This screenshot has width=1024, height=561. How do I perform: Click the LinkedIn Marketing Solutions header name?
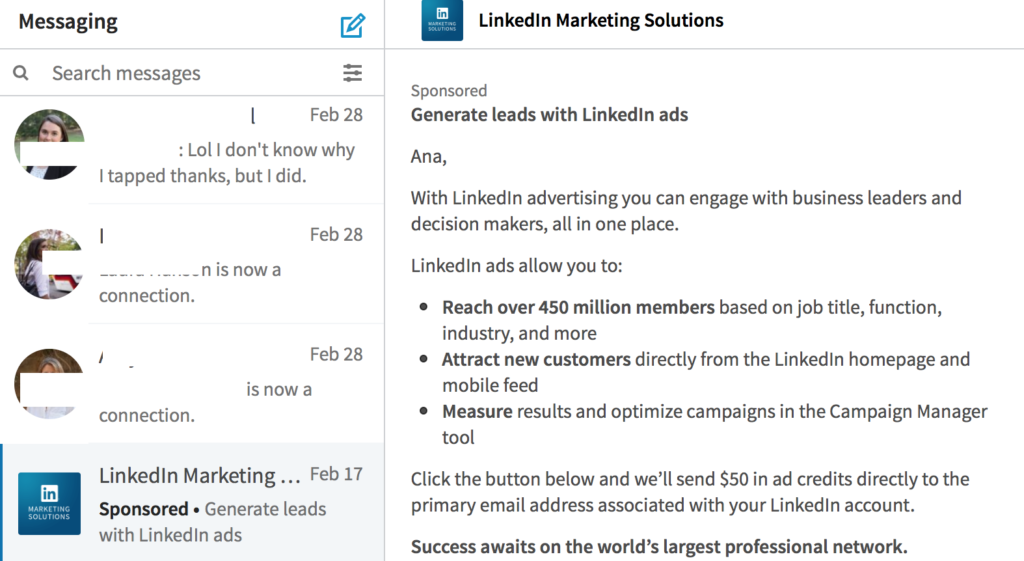point(601,20)
